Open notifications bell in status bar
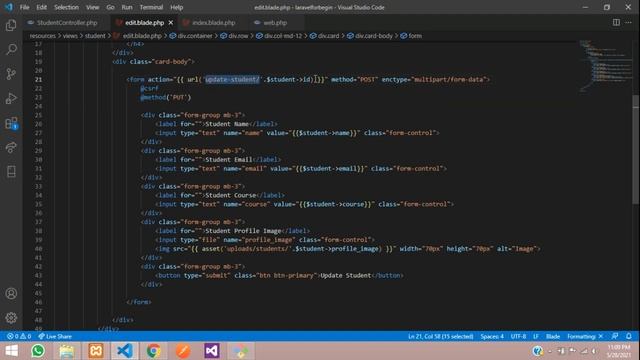The image size is (640, 360). [629, 336]
